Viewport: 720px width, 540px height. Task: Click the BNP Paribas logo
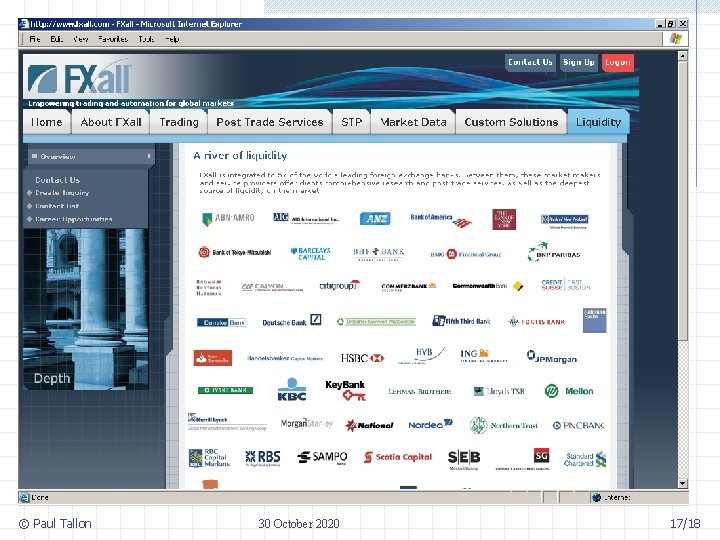(554, 253)
